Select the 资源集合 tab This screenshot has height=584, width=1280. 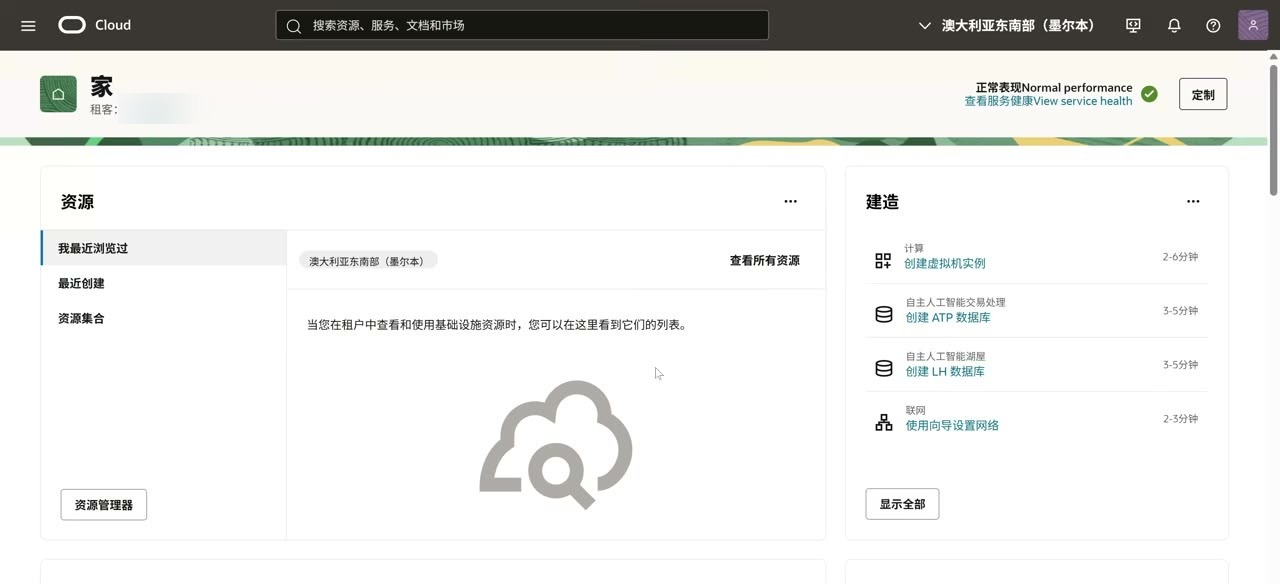[164, 318]
